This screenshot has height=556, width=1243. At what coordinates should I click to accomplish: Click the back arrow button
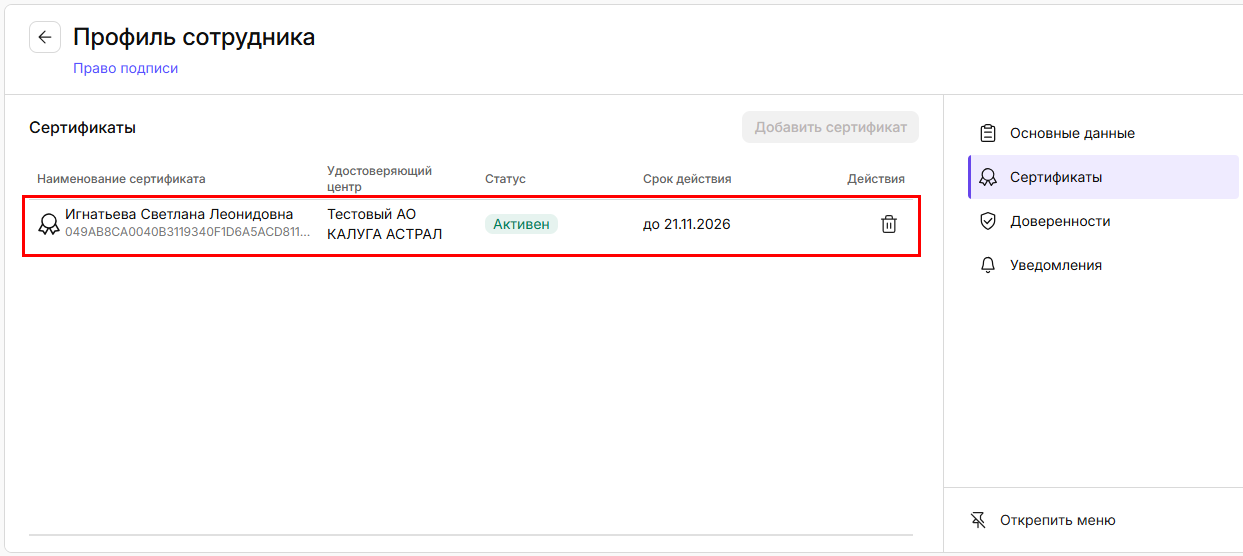(45, 37)
